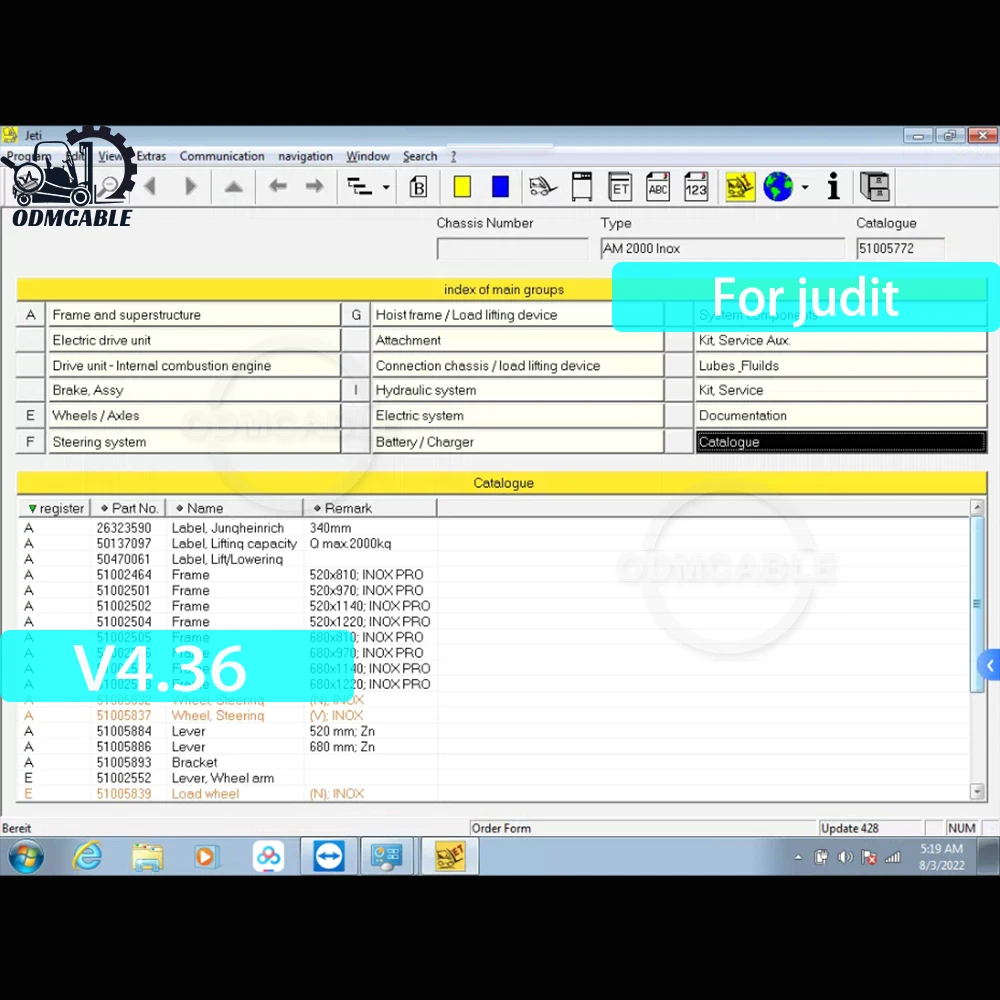Click scrollbar down arrow in catalogue list
Screen dimensions: 1000x1000
pos(977,791)
